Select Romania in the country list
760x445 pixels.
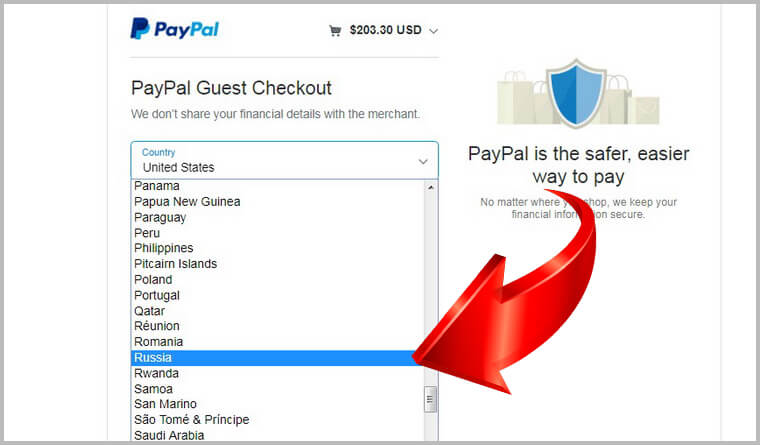[277, 342]
